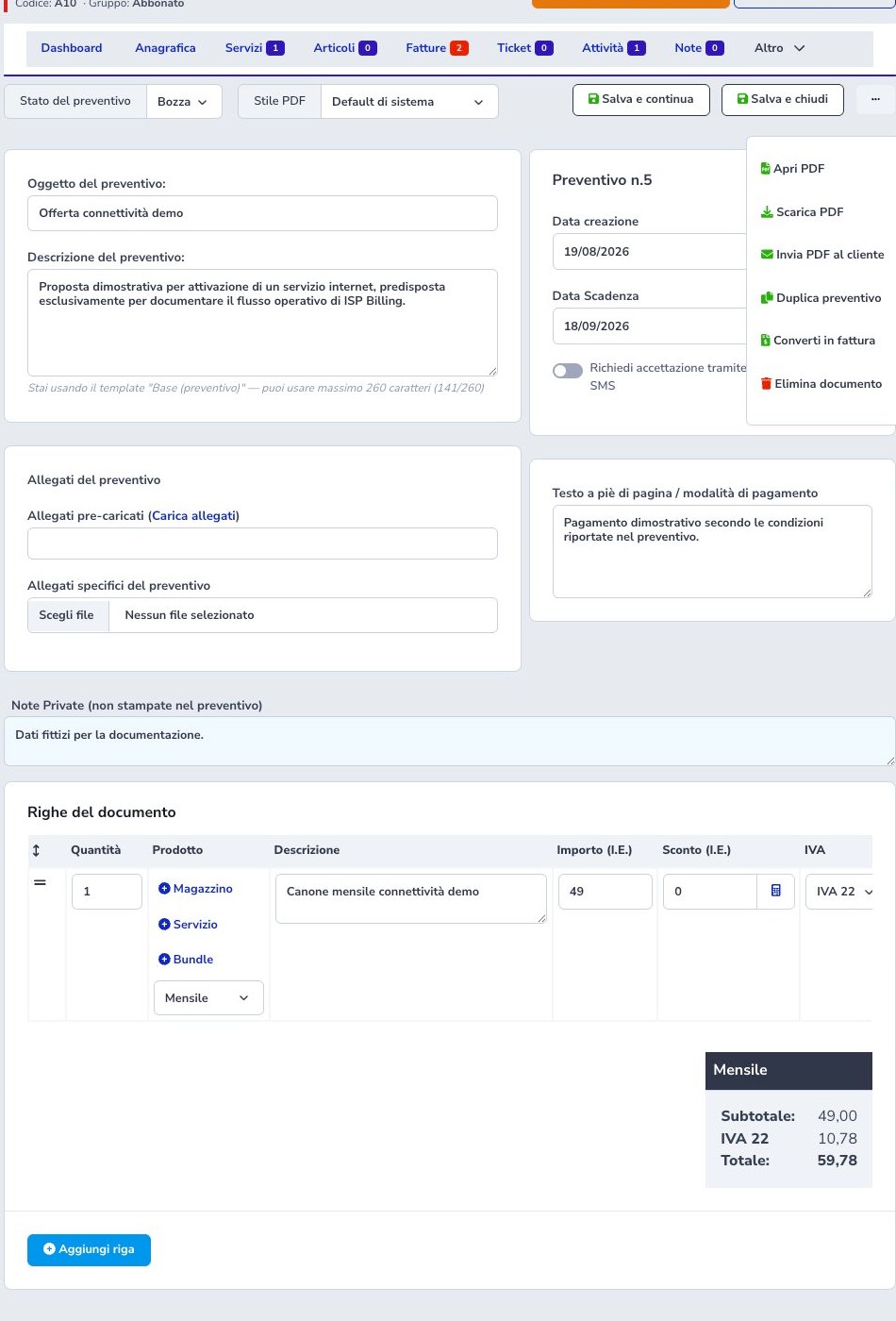
Task: Click Salva e continua button
Action: coord(641,100)
